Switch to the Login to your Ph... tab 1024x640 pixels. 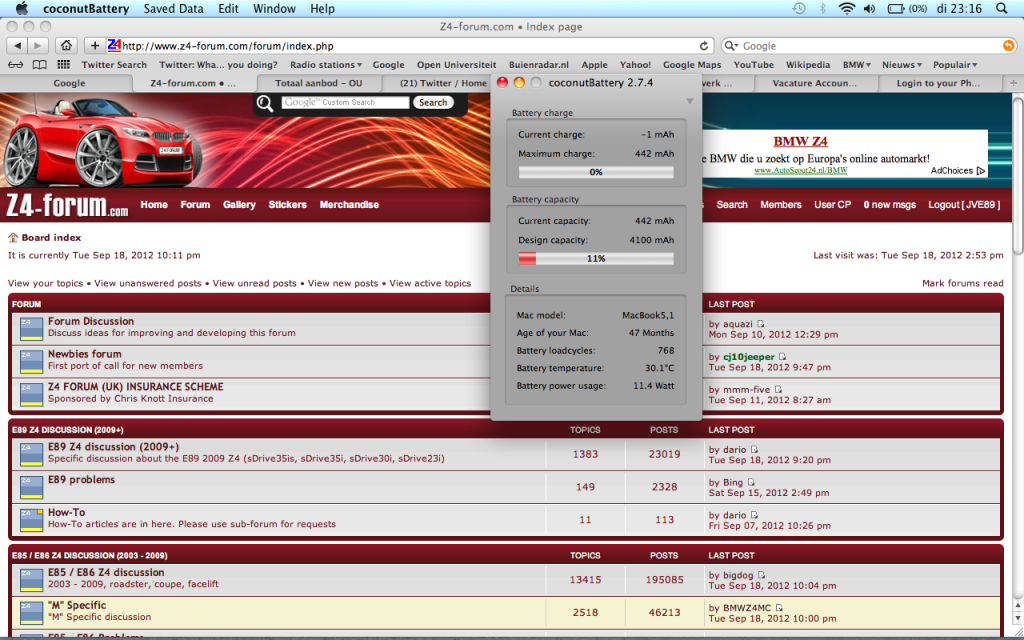tap(938, 83)
